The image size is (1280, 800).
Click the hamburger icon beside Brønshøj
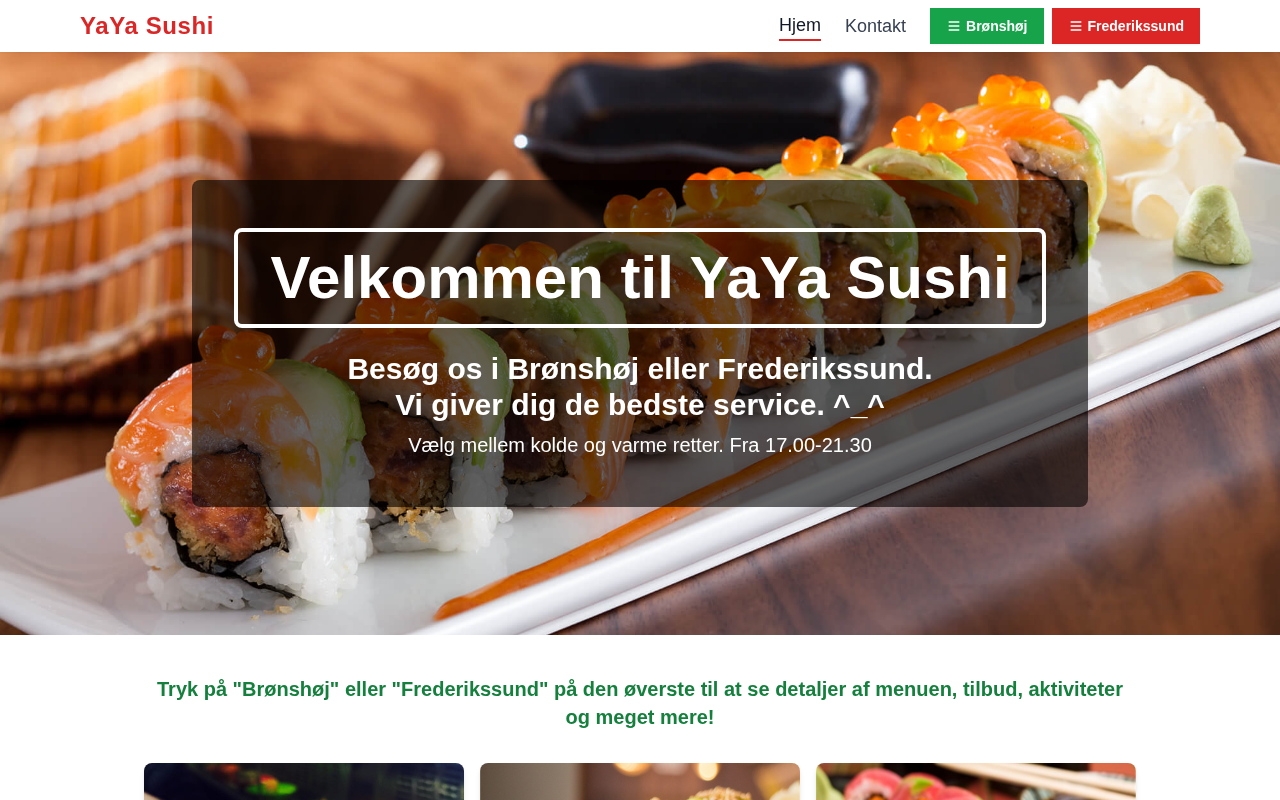pos(954,26)
